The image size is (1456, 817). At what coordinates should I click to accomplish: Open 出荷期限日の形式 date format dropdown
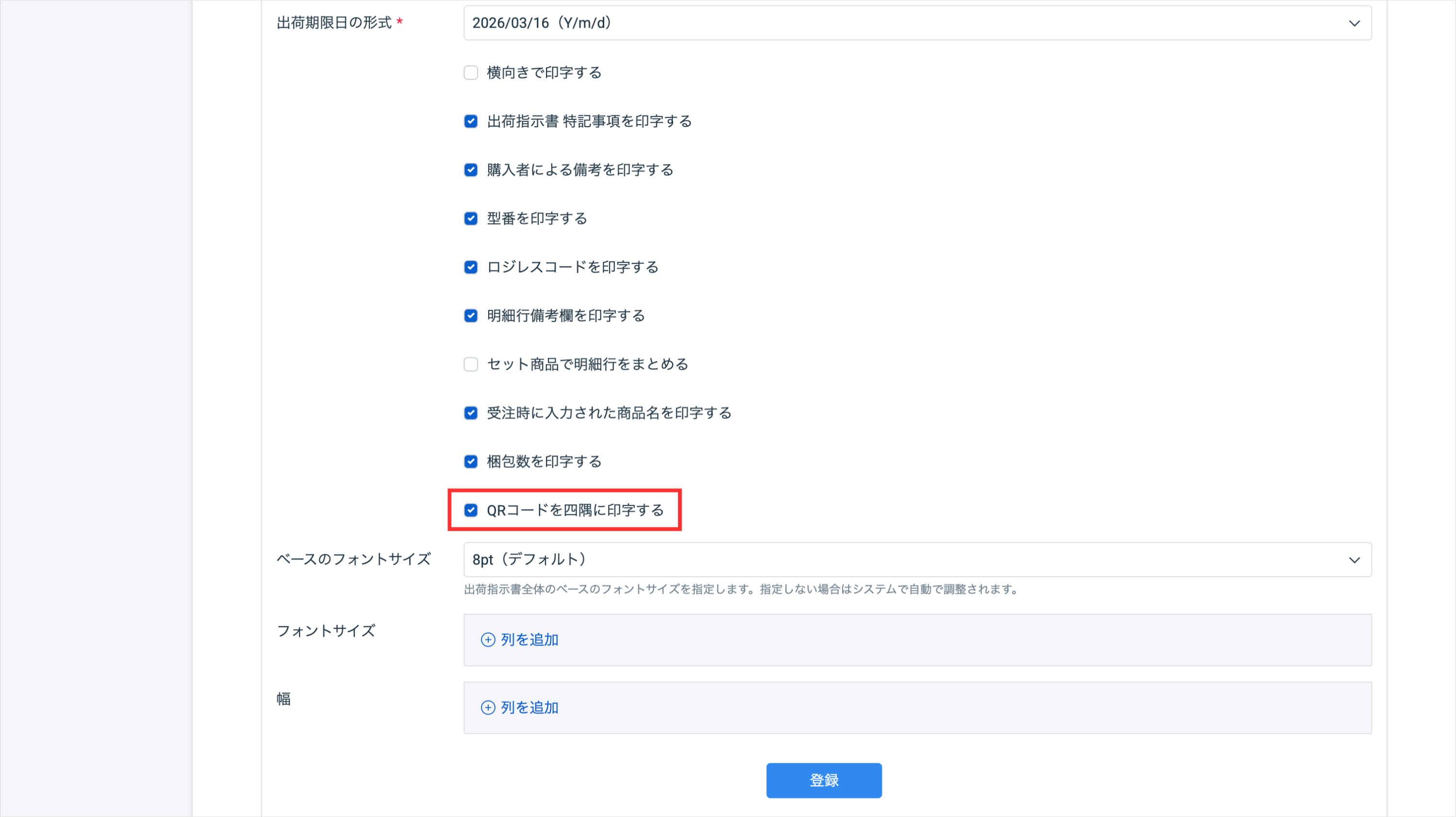point(904,23)
